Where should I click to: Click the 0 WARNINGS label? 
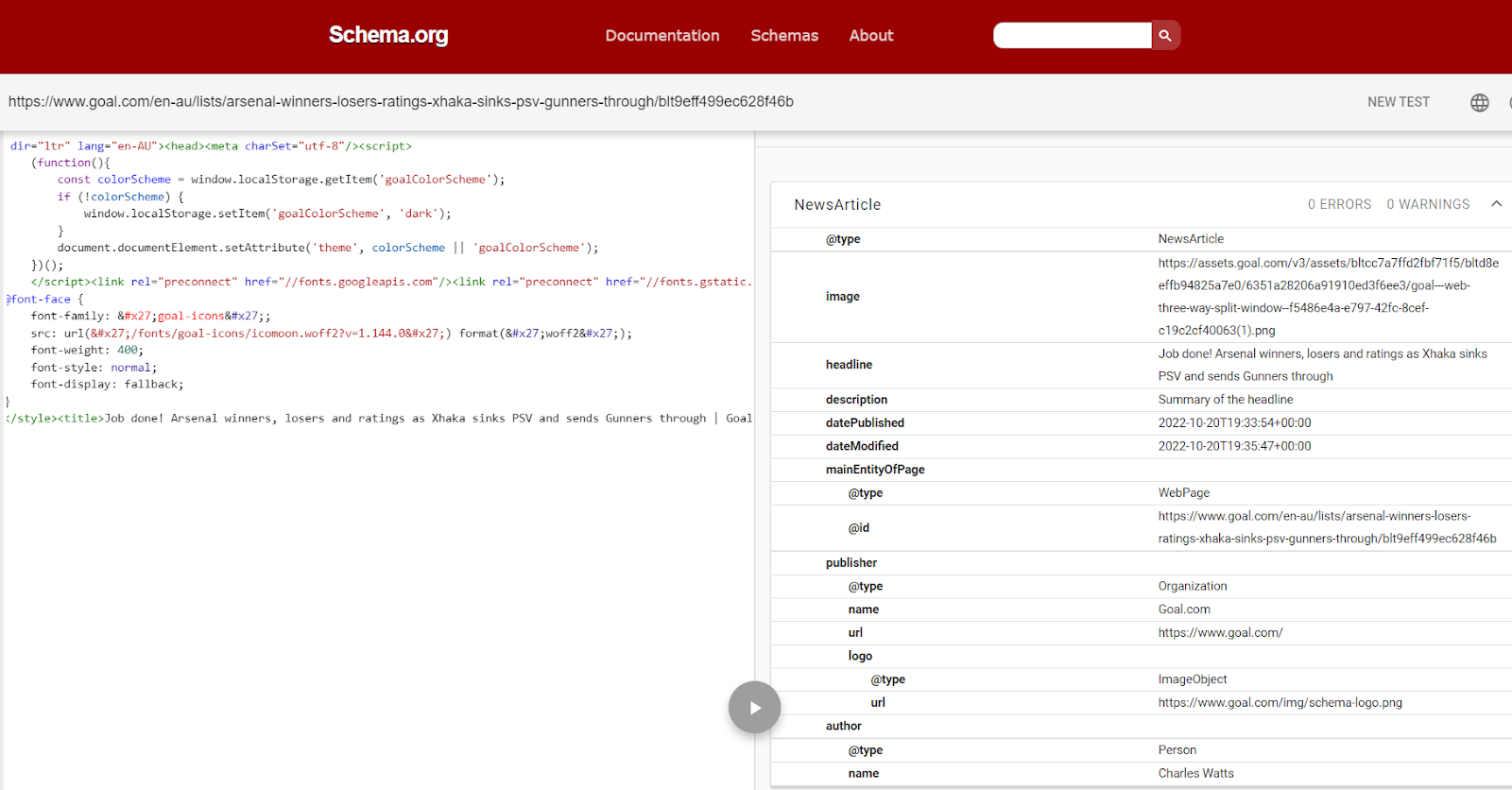(x=1427, y=204)
